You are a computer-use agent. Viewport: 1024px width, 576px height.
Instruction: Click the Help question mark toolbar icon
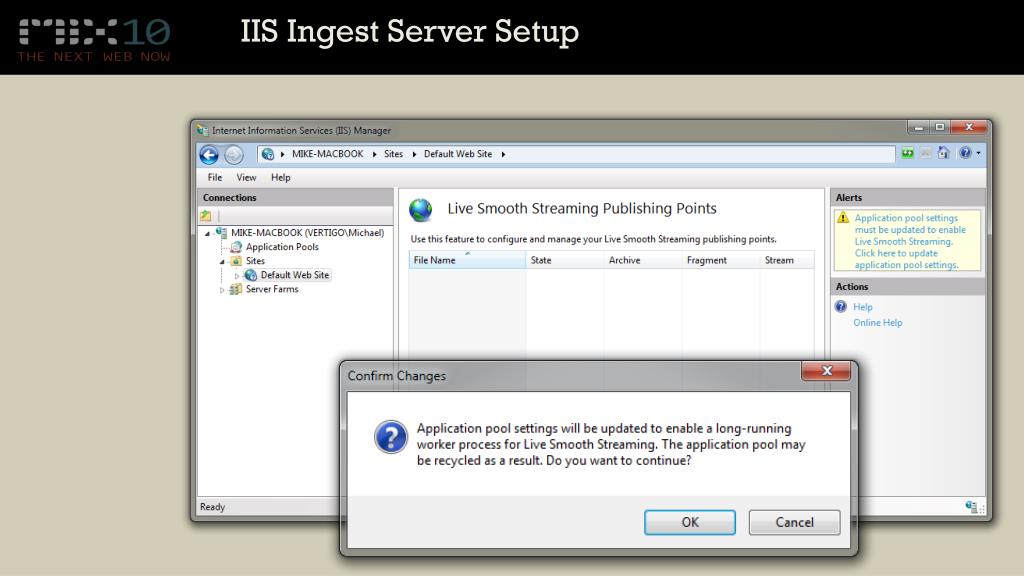pos(965,153)
